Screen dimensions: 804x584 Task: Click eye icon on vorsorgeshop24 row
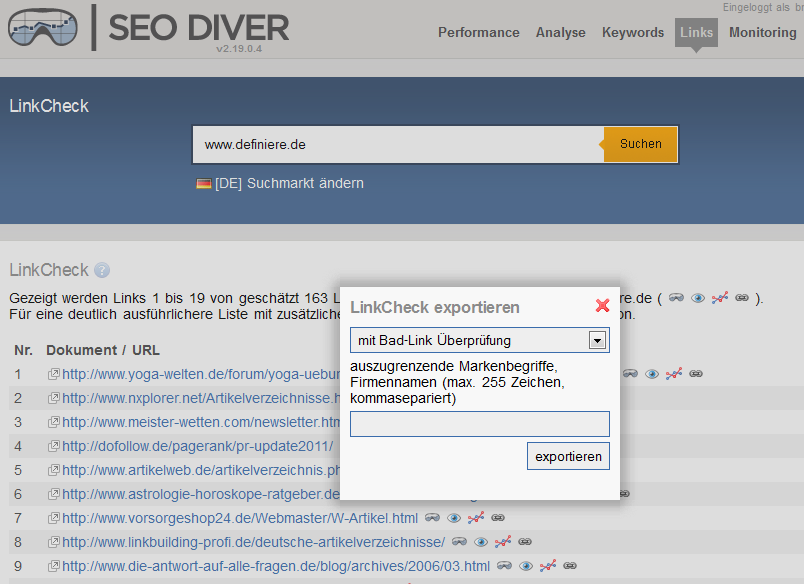tap(454, 518)
